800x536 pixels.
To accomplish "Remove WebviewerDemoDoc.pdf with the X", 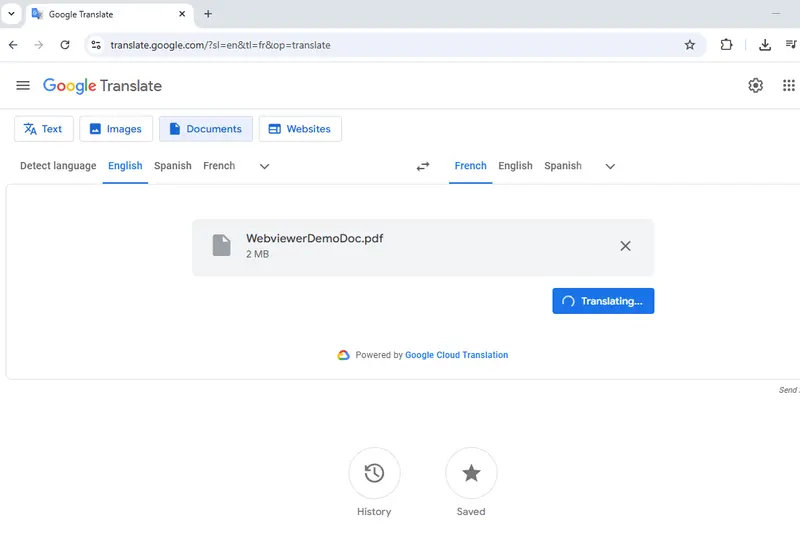I will 626,246.
